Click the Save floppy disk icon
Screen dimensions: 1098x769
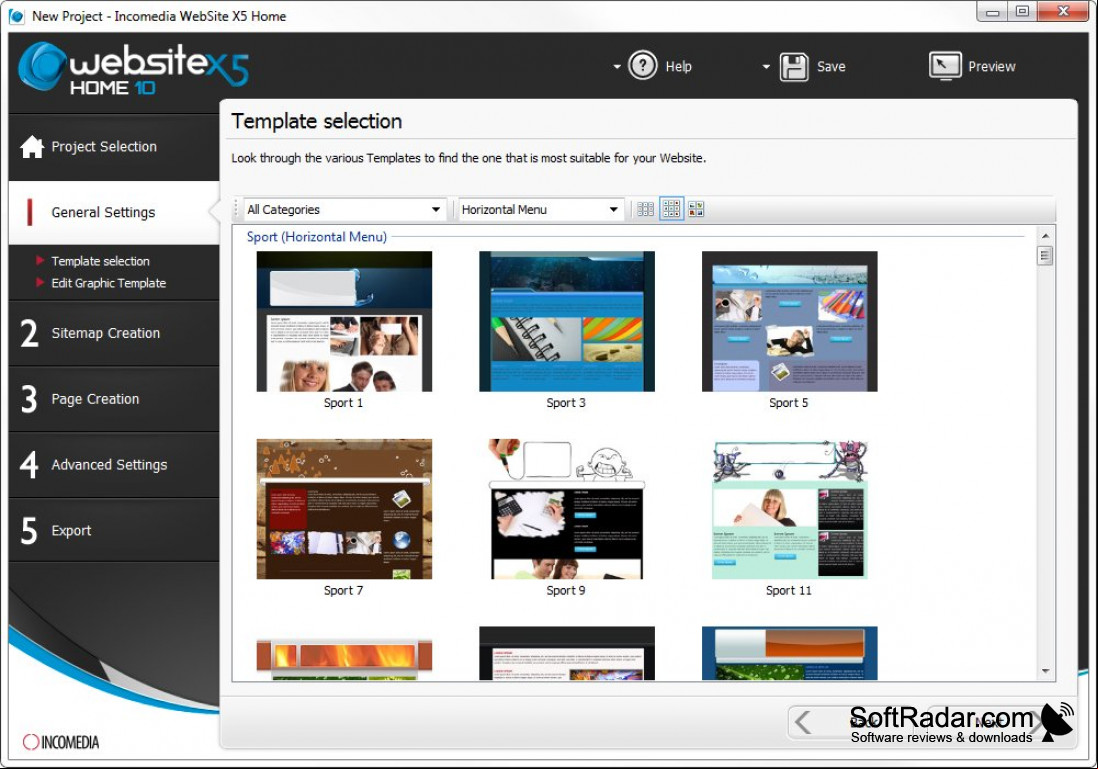[x=794, y=67]
